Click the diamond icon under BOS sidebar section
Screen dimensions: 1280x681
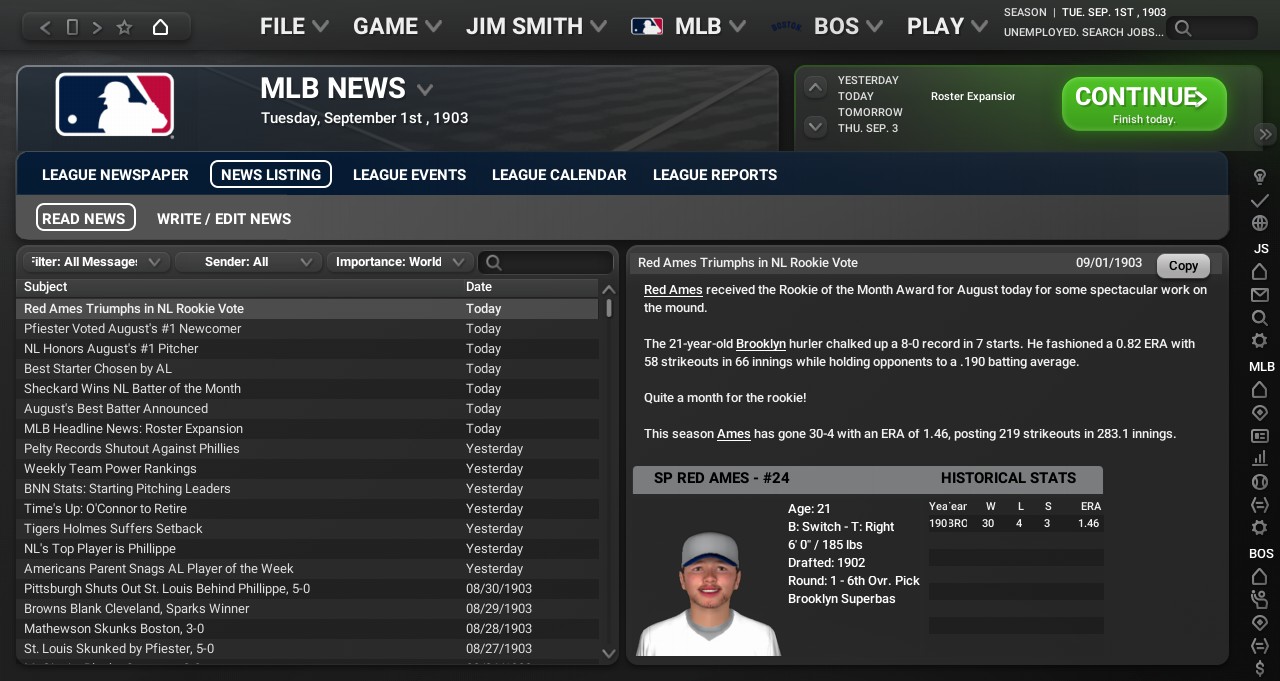pos(1260,622)
